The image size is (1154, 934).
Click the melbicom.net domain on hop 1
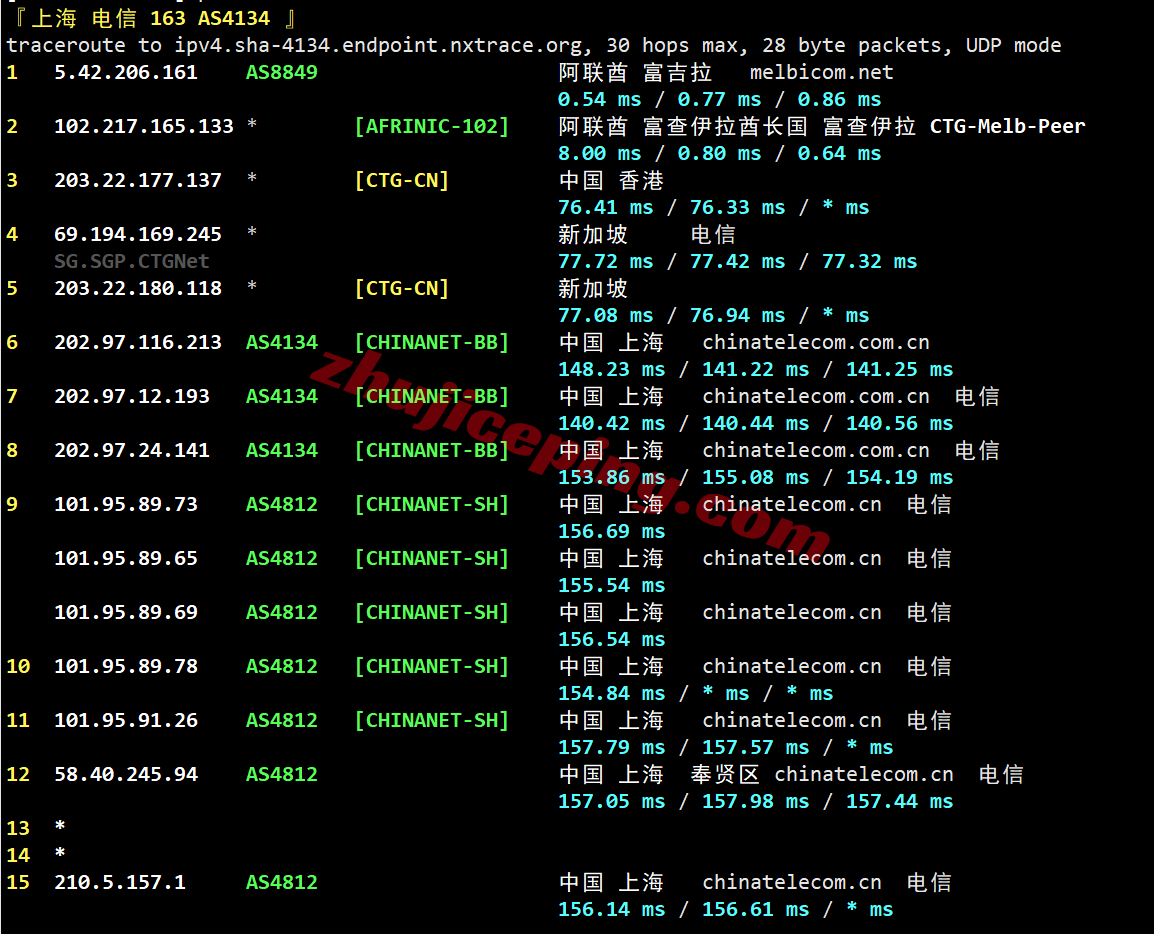[821, 72]
